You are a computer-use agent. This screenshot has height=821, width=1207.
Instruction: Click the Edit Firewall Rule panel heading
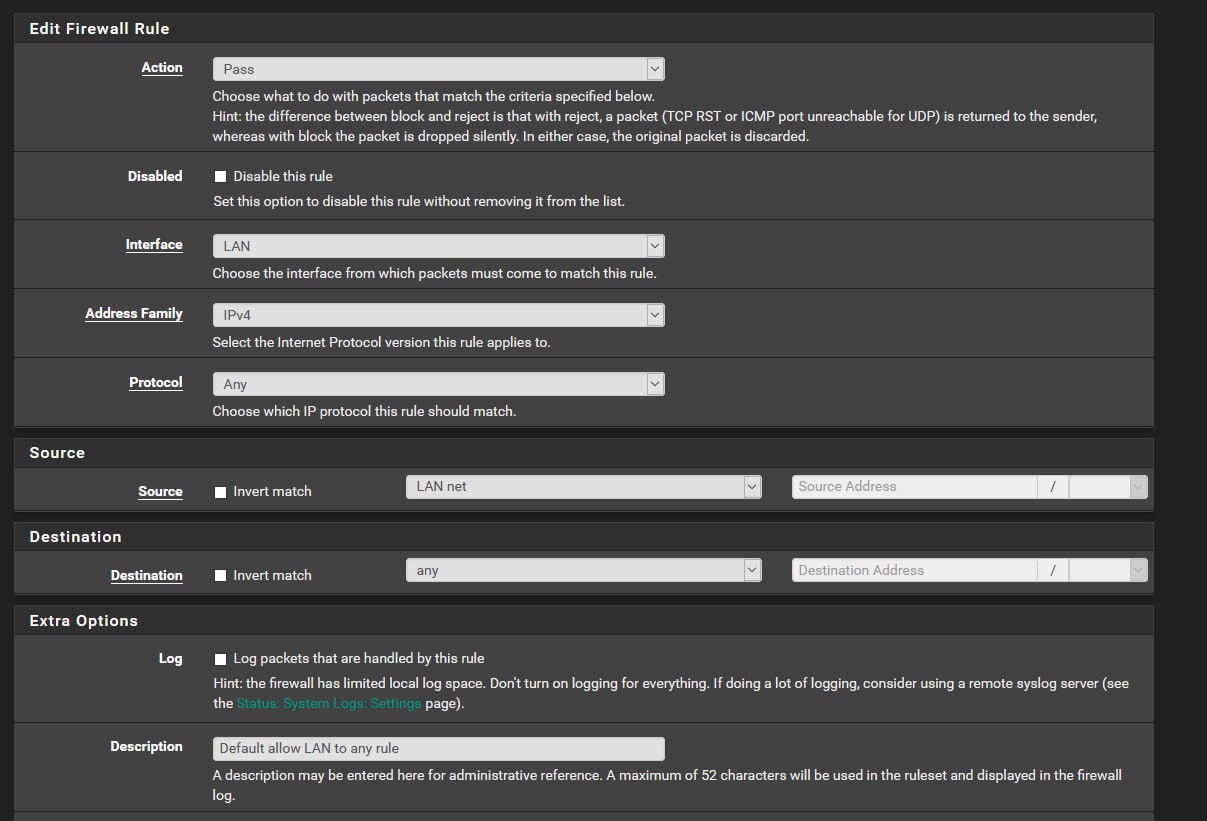click(x=100, y=29)
